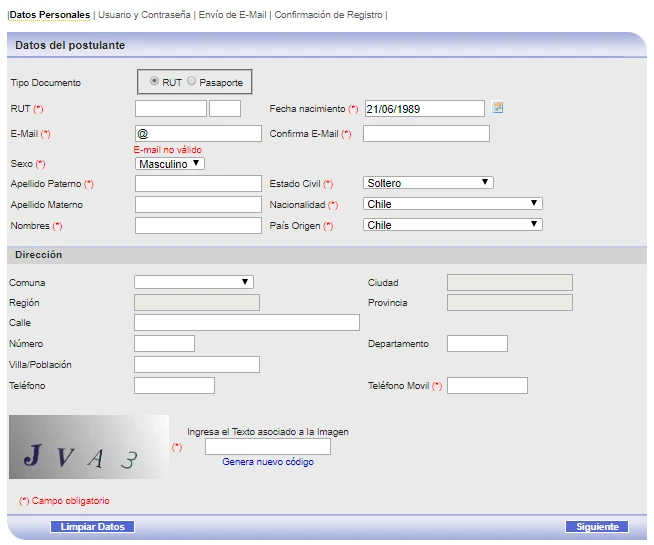Open the Nacionalidad dropdown

click(x=453, y=204)
